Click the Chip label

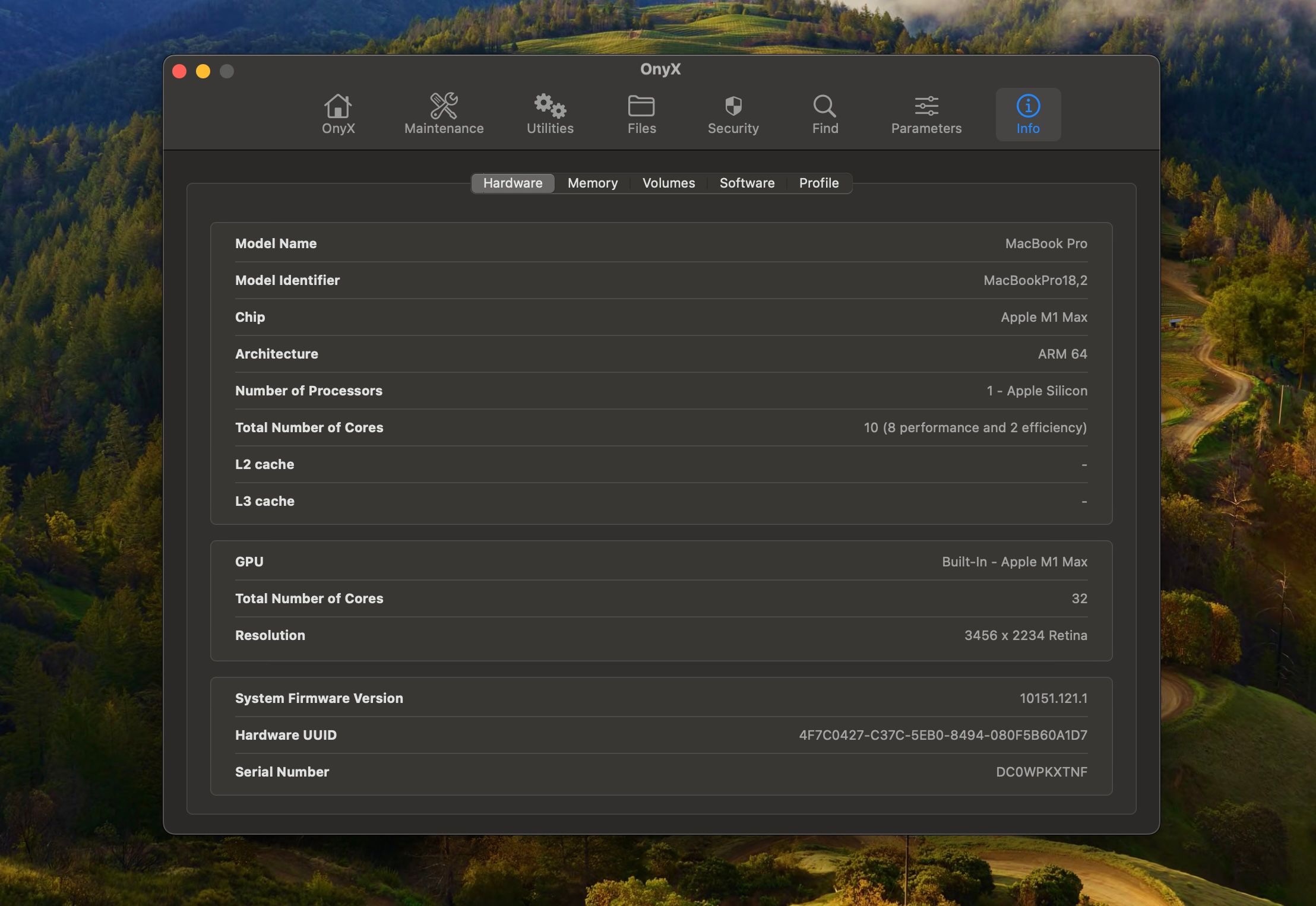(x=250, y=317)
